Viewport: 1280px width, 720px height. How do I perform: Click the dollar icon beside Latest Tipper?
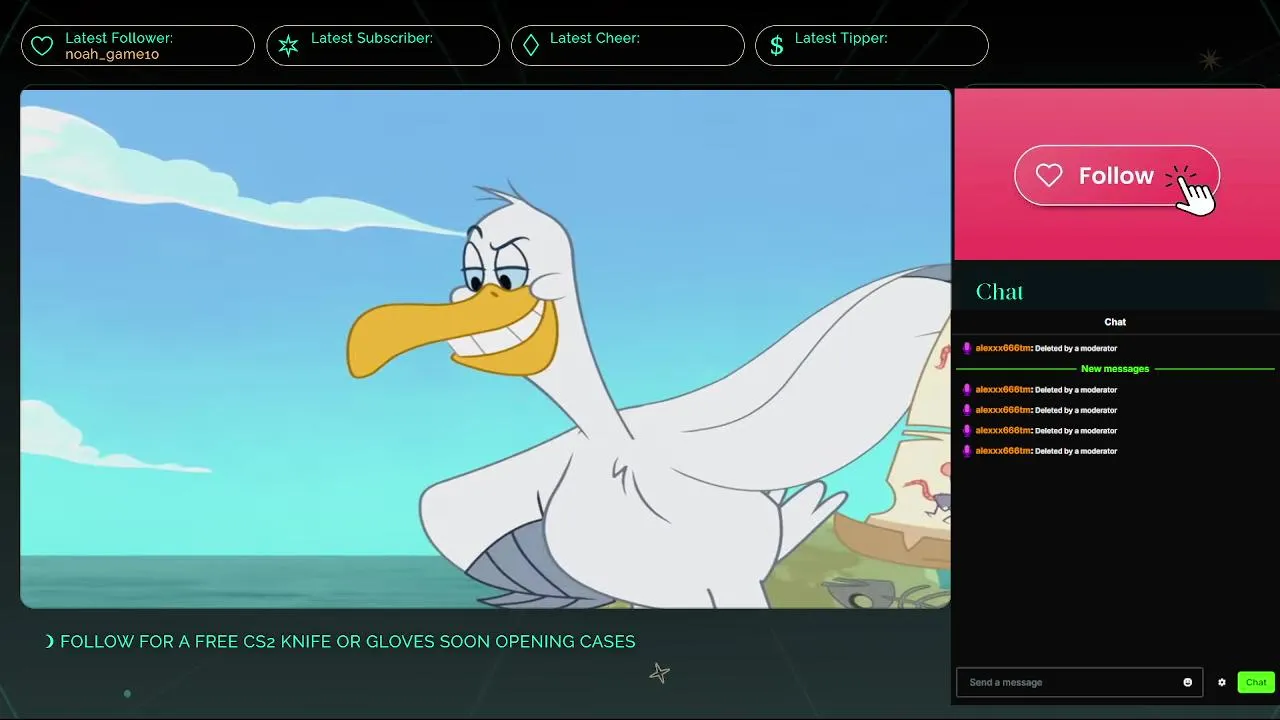(x=776, y=46)
